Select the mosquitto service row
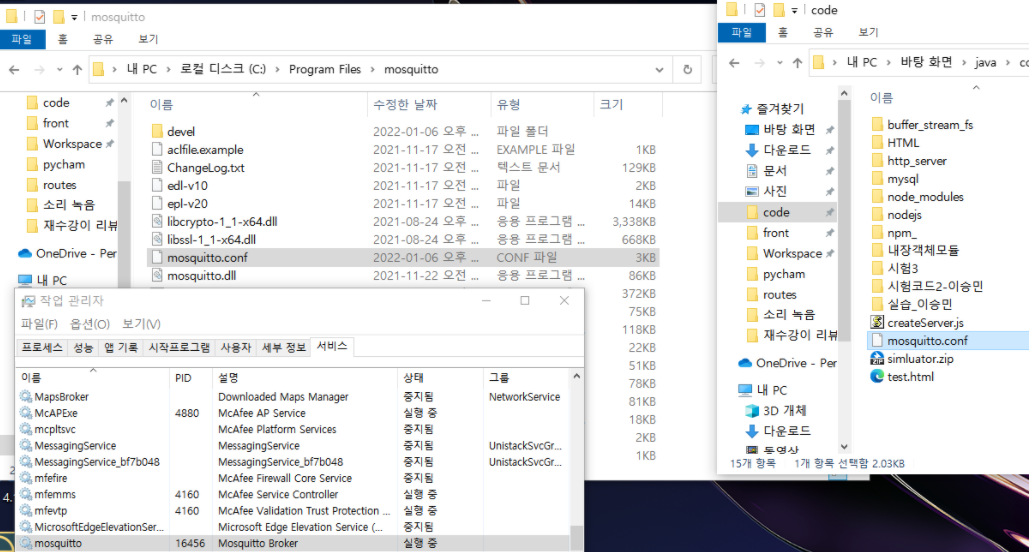This screenshot has height=552, width=1029. pos(293,543)
